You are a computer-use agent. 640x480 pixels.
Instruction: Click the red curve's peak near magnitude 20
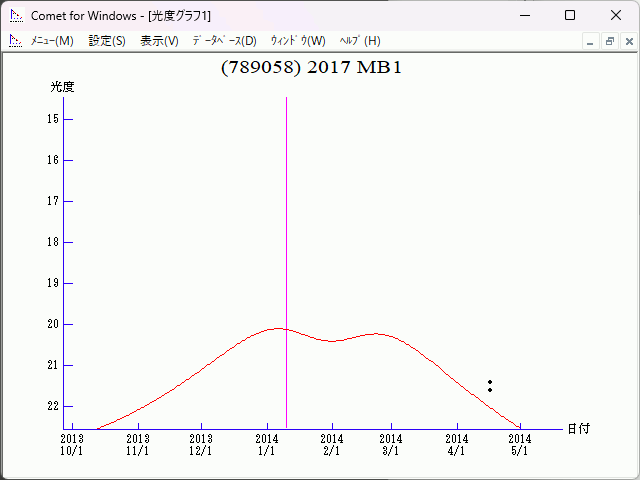(278, 328)
